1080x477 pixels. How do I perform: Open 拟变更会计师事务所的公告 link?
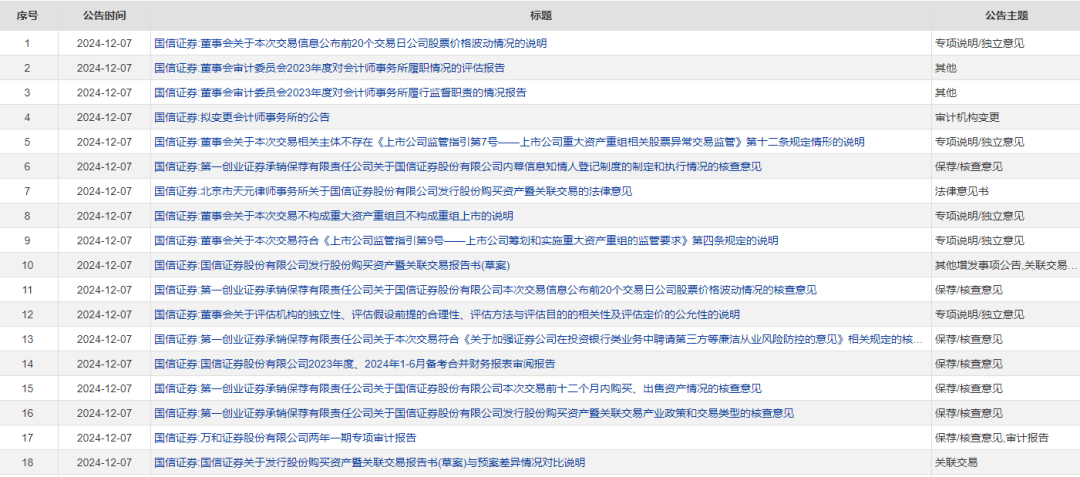pos(242,118)
